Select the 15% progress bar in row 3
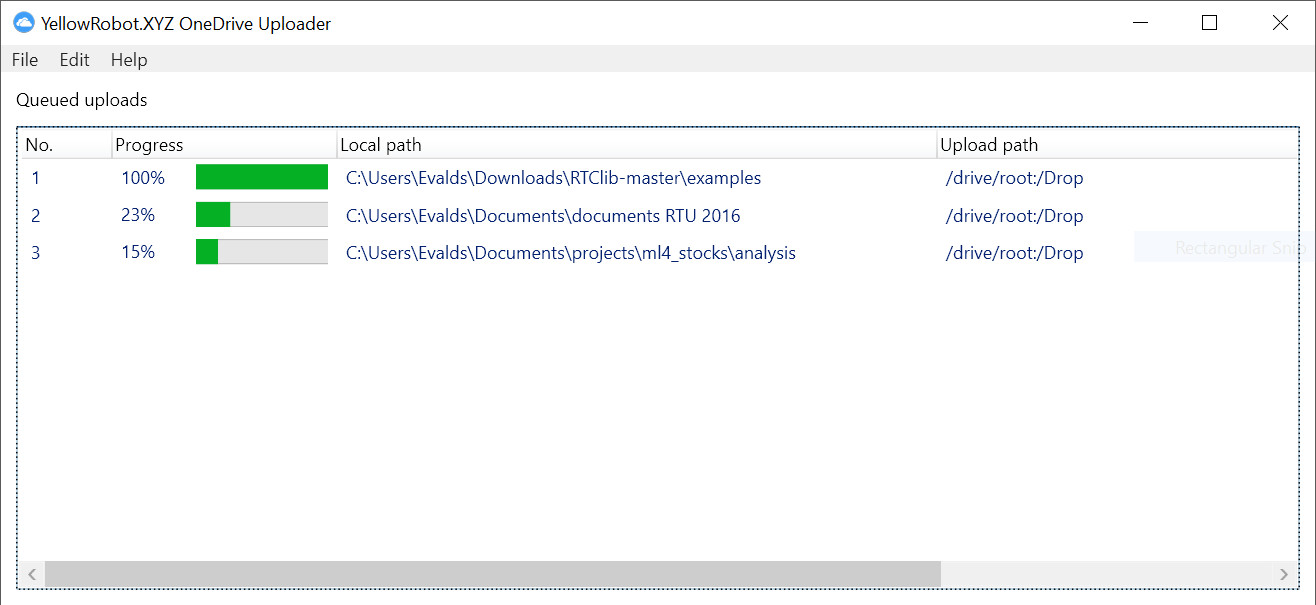This screenshot has height=605, width=1316. 262,252
